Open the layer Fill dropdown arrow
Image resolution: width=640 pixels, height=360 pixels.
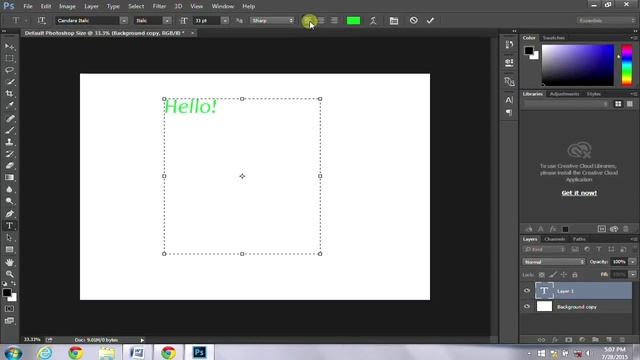632,275
